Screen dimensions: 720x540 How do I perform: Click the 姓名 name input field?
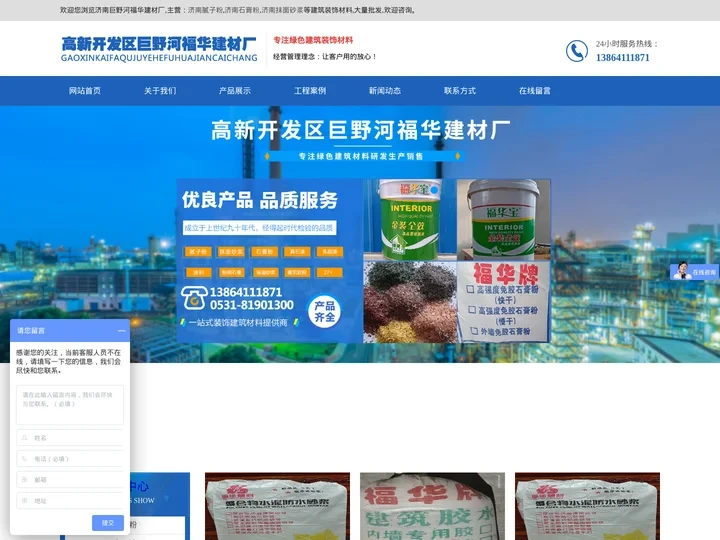70,438
